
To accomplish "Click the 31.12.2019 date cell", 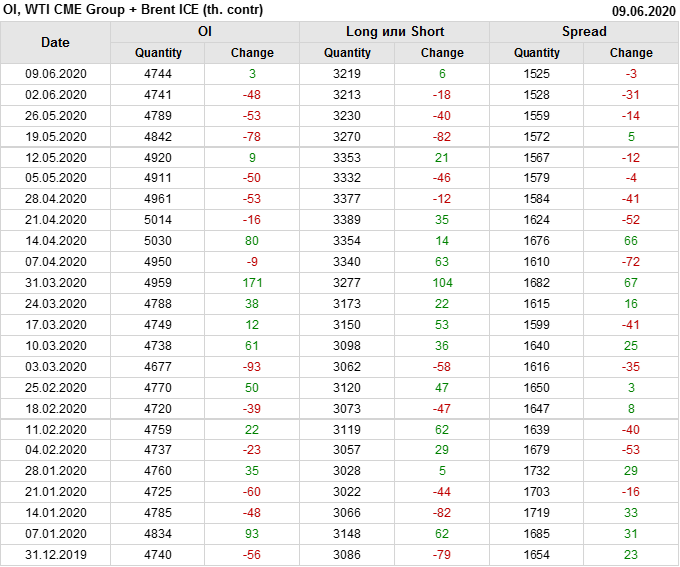I will tap(56, 554).
